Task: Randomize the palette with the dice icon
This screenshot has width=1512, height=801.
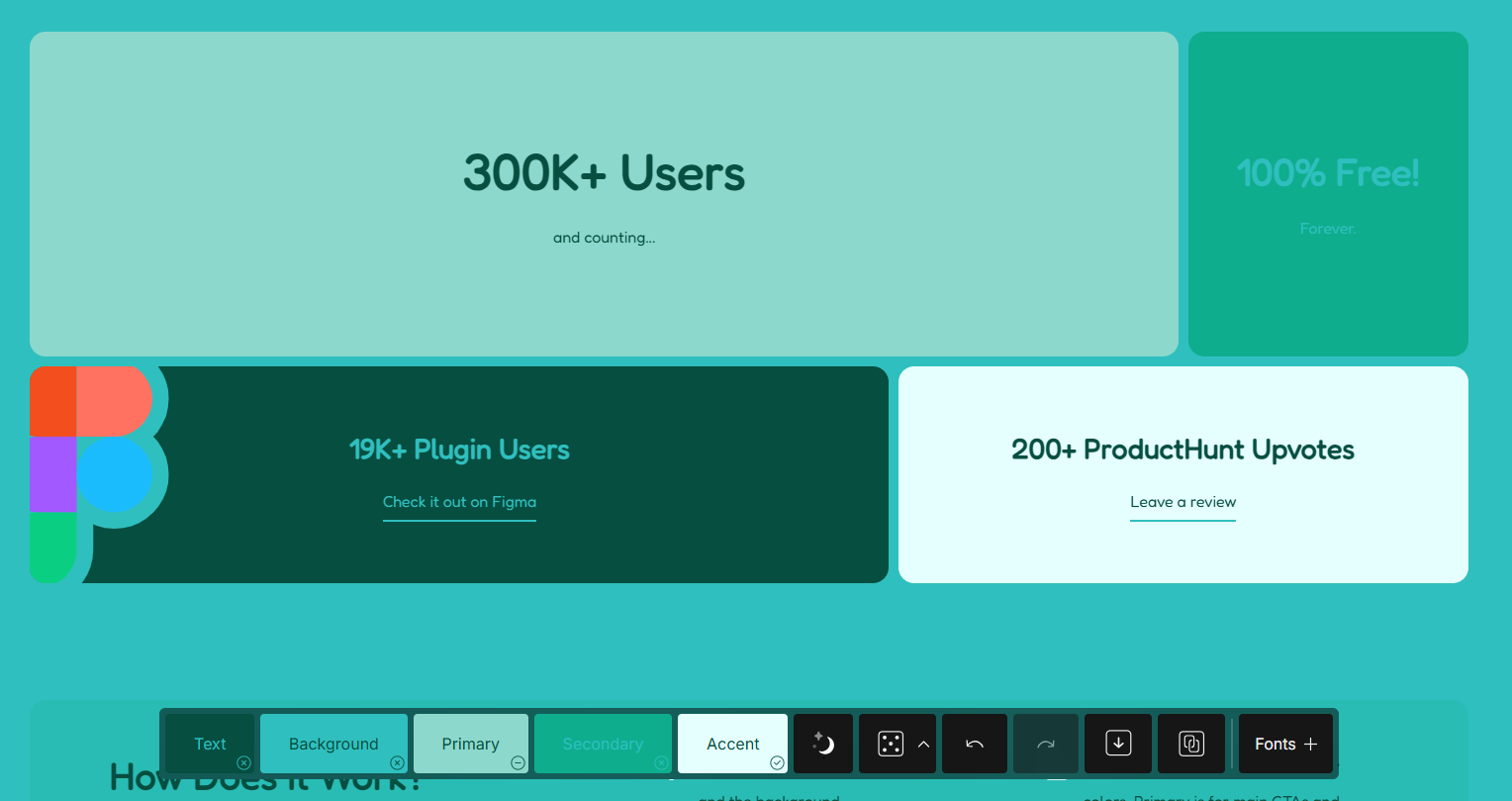Action: [x=891, y=744]
